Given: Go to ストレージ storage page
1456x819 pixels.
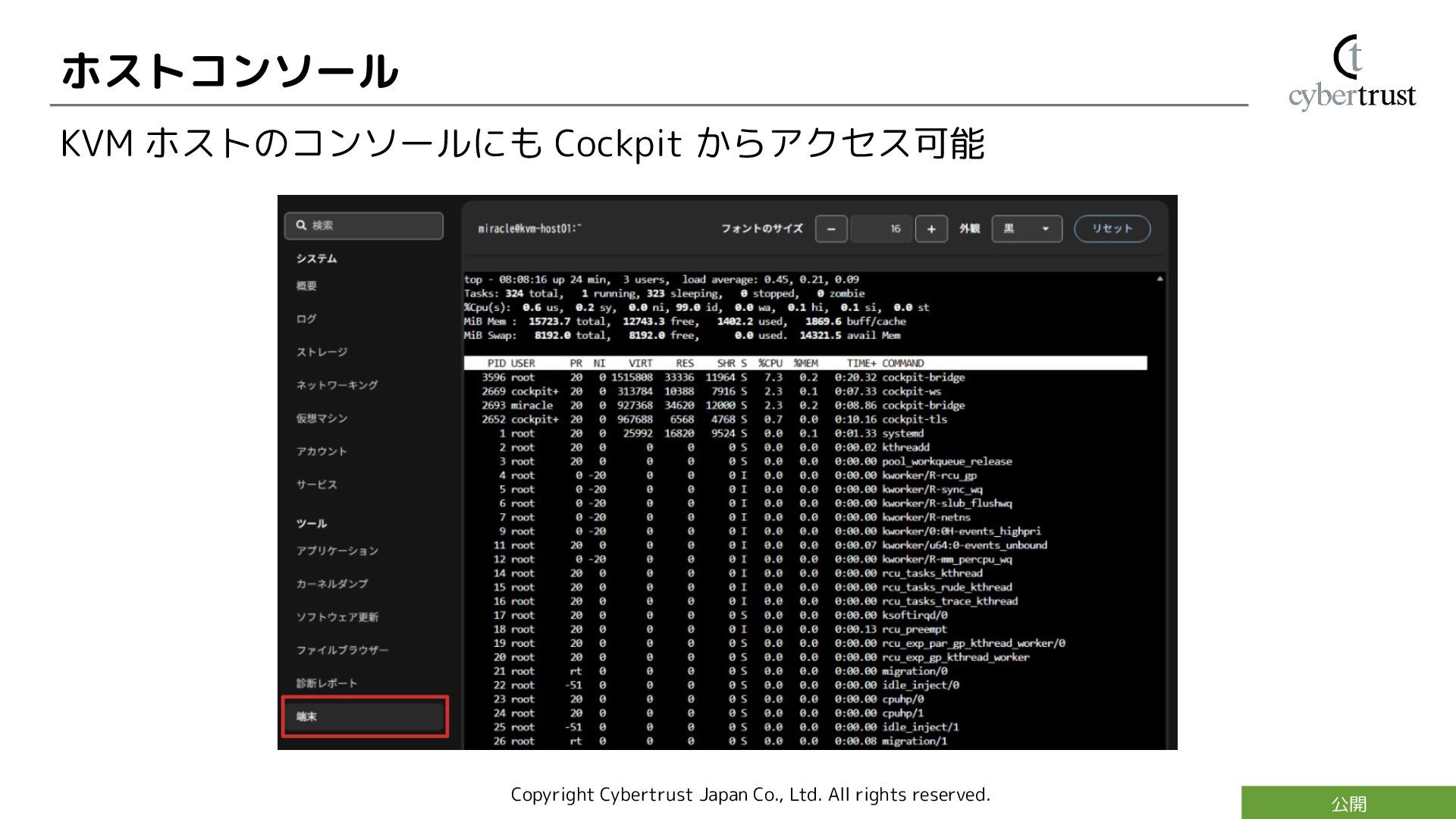Looking at the screenshot, I should (322, 352).
